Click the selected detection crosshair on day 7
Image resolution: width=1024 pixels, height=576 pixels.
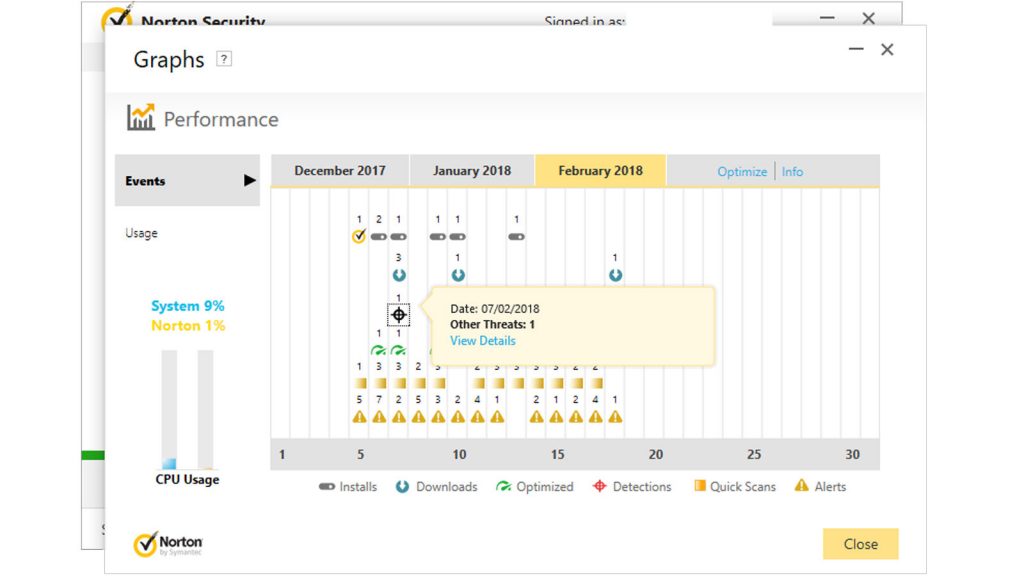tap(398, 315)
